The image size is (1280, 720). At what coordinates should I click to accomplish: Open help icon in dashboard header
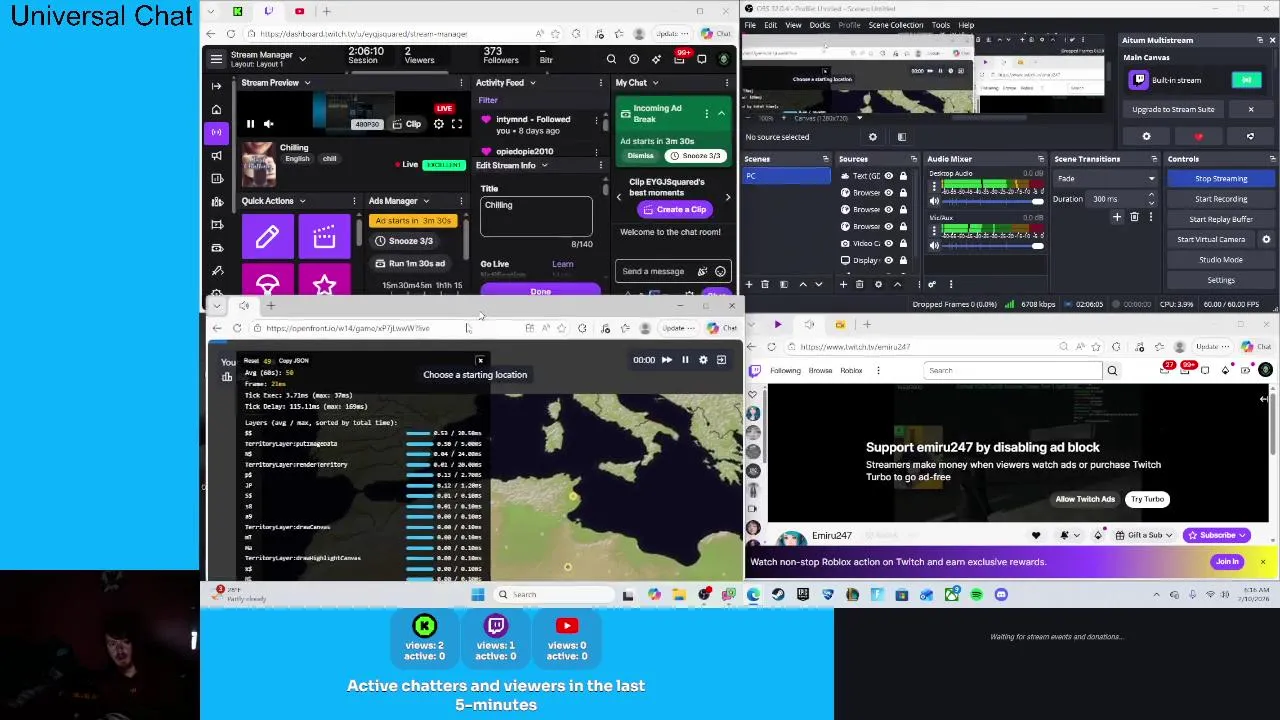point(634,59)
